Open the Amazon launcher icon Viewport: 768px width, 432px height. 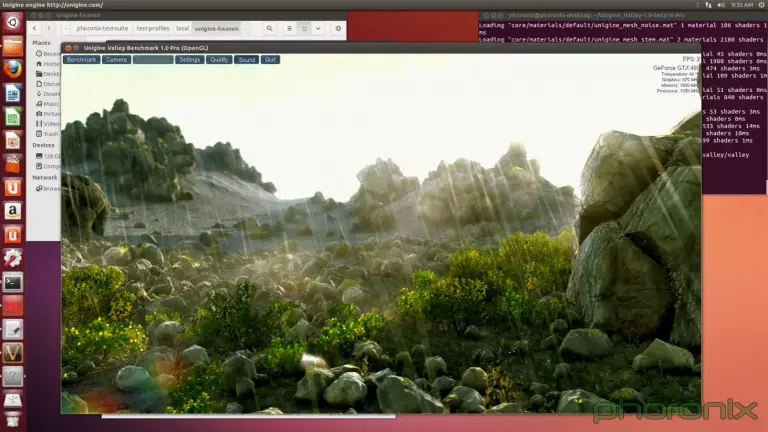click(13, 211)
